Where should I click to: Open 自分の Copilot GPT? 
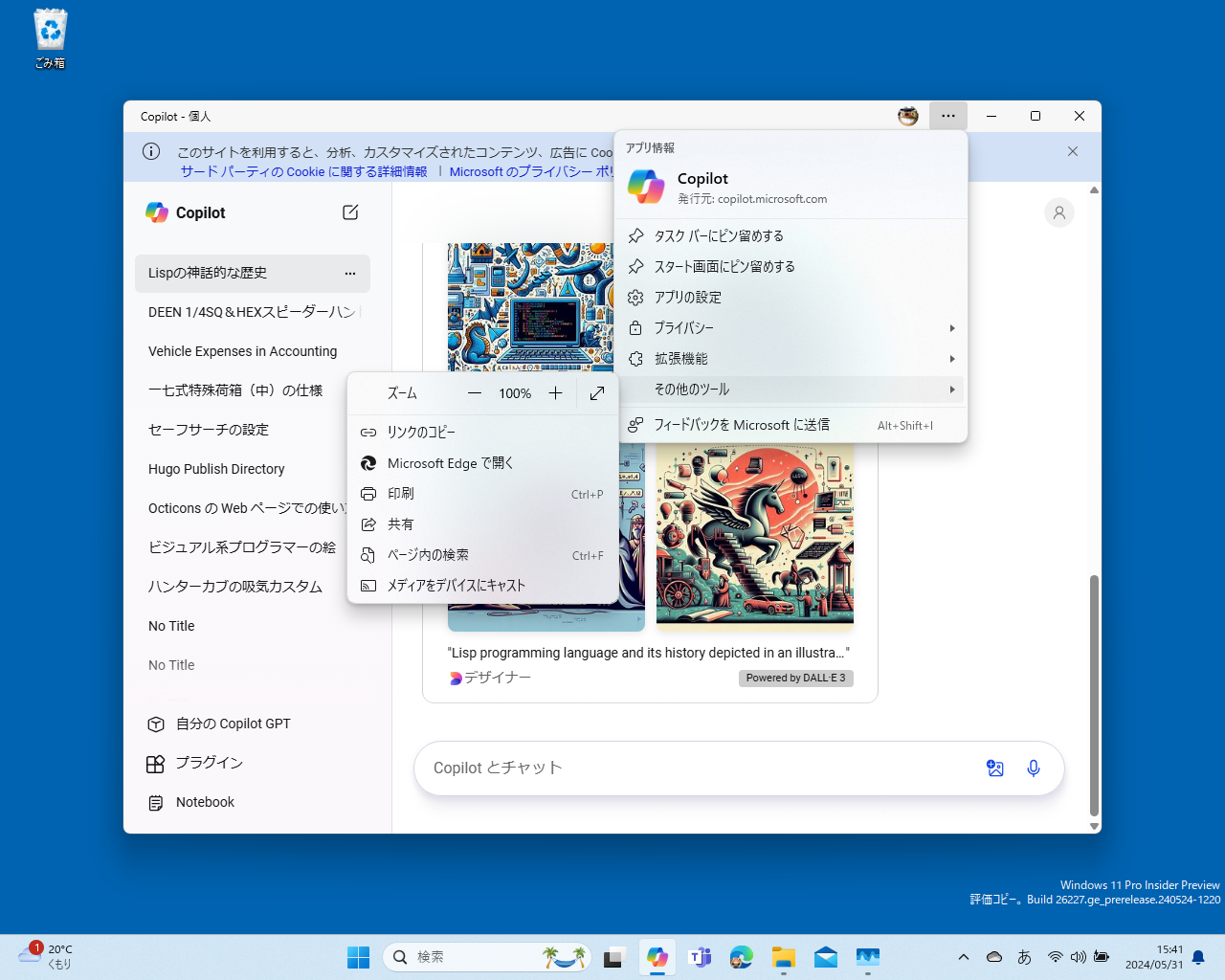[232, 724]
